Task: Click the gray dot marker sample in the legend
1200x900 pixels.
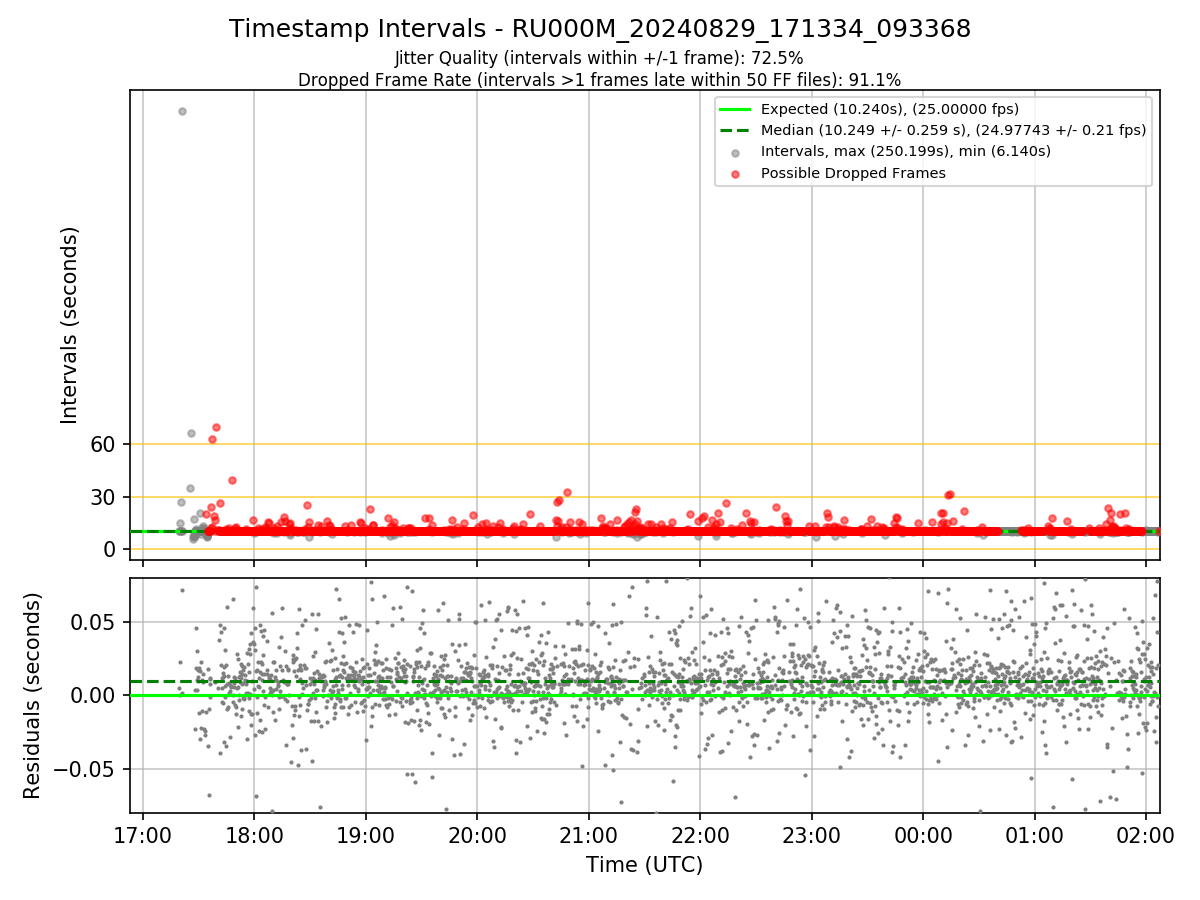Action: (735, 152)
